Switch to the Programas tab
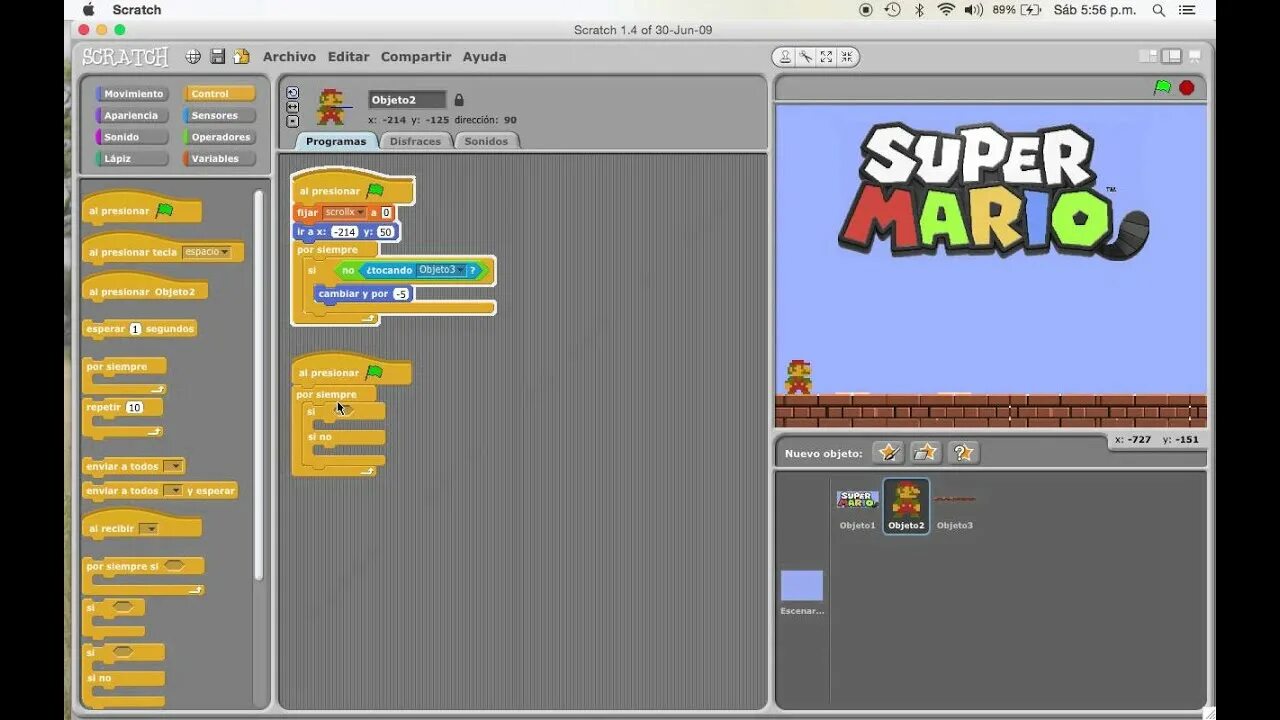Image resolution: width=1280 pixels, height=720 pixels. coord(336,141)
